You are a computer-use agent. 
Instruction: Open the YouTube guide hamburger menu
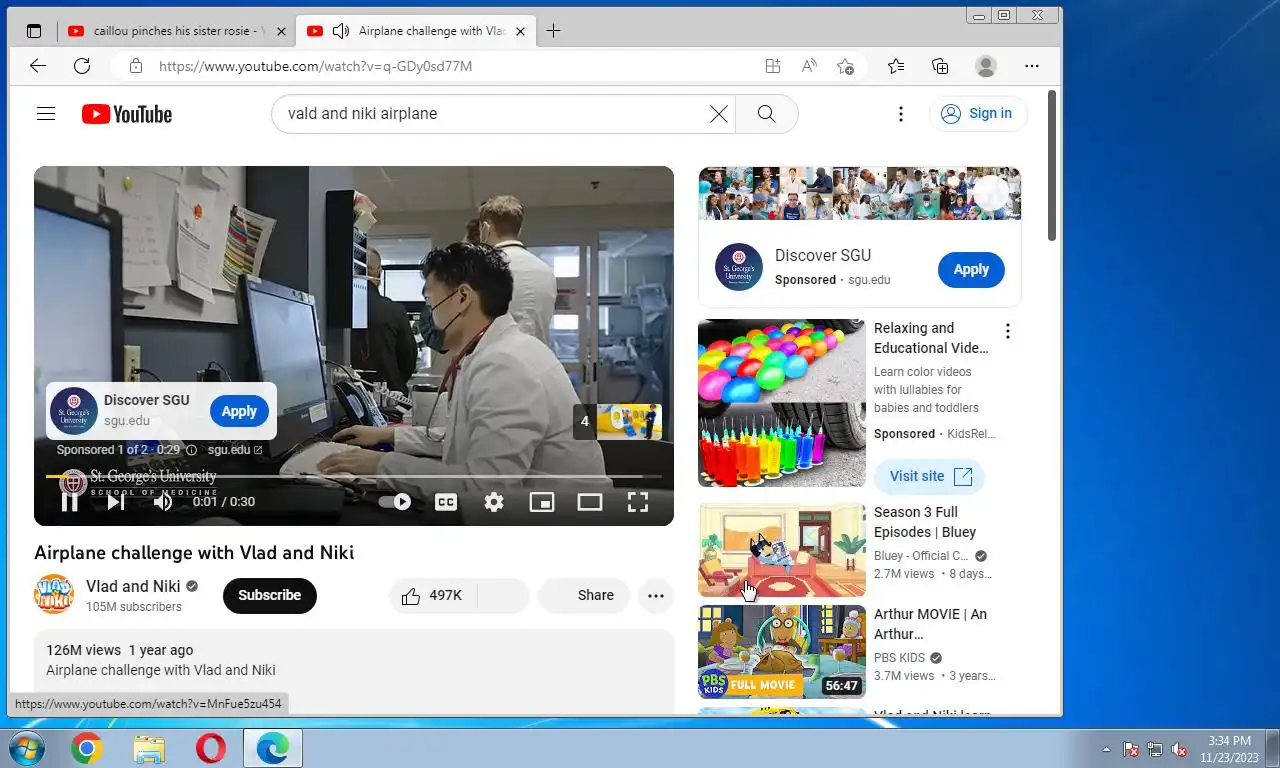(x=46, y=114)
